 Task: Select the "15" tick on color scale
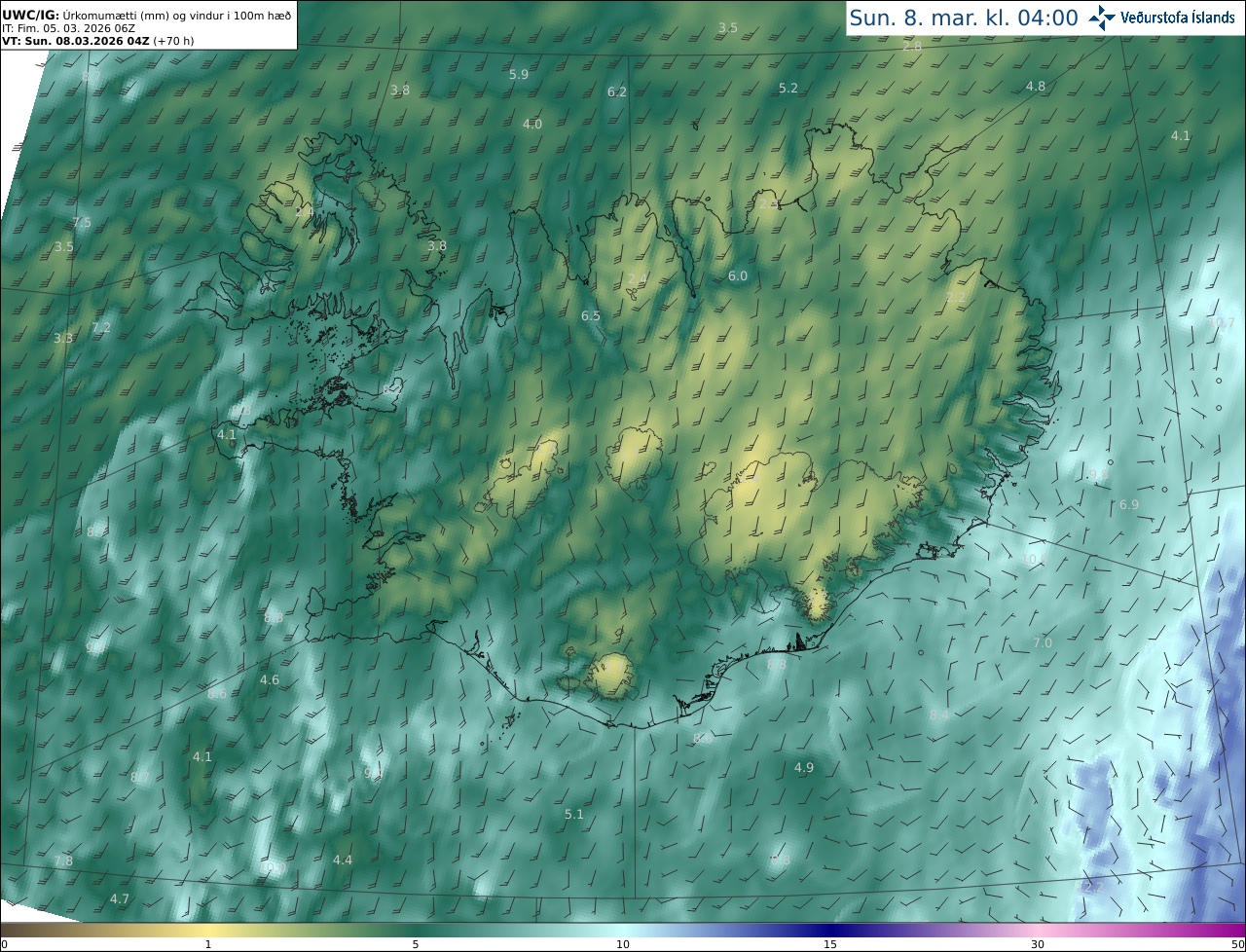pyautogui.click(x=830, y=944)
